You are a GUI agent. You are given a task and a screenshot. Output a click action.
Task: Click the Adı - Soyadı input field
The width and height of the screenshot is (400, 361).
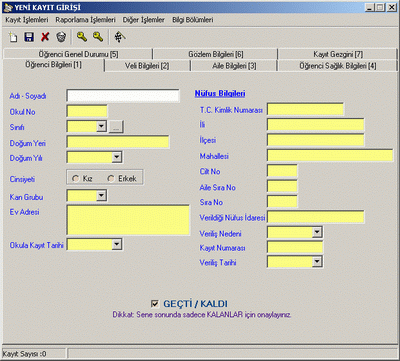[123, 96]
